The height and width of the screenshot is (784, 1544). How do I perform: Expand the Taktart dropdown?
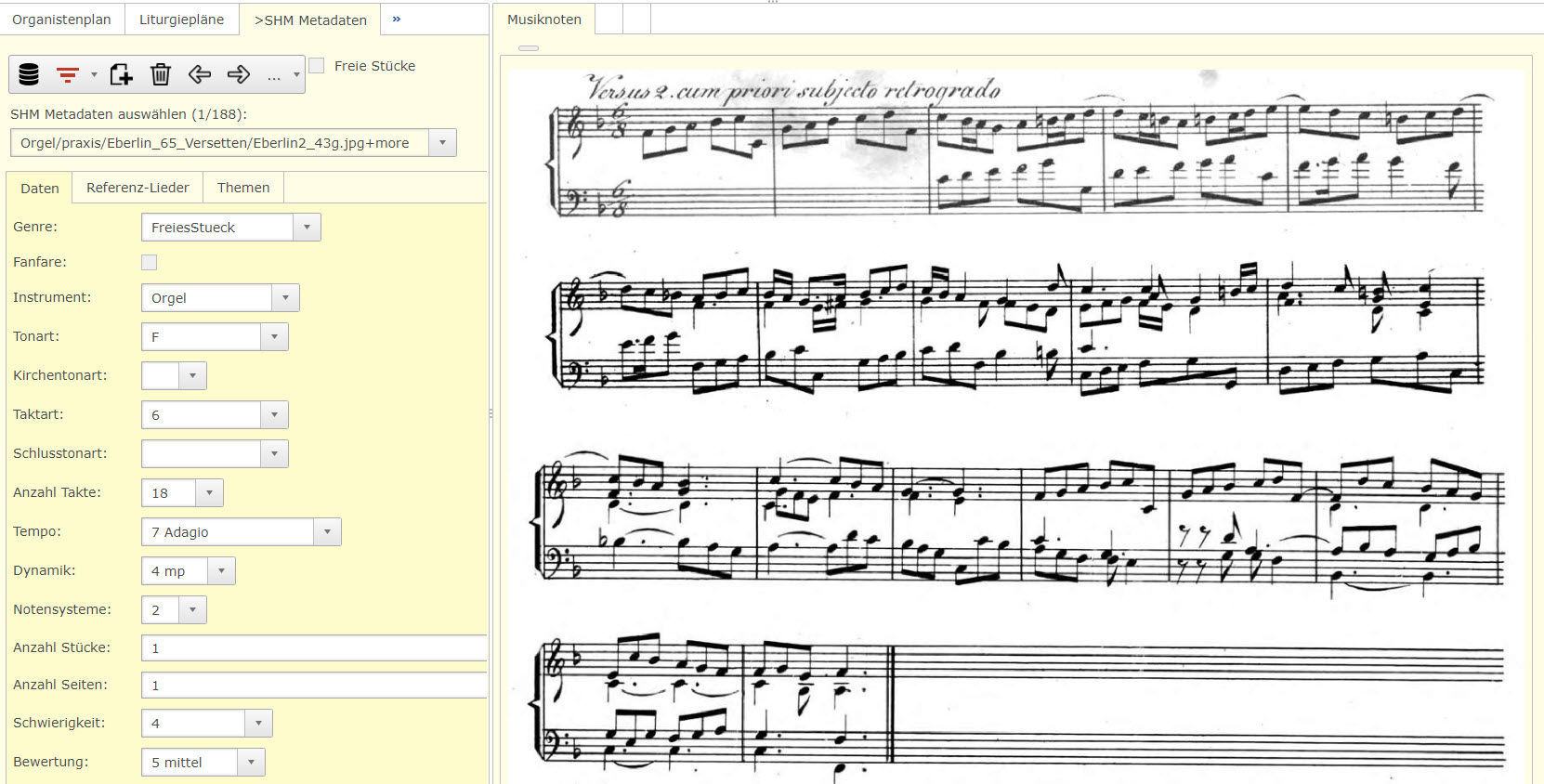pyautogui.click(x=274, y=415)
